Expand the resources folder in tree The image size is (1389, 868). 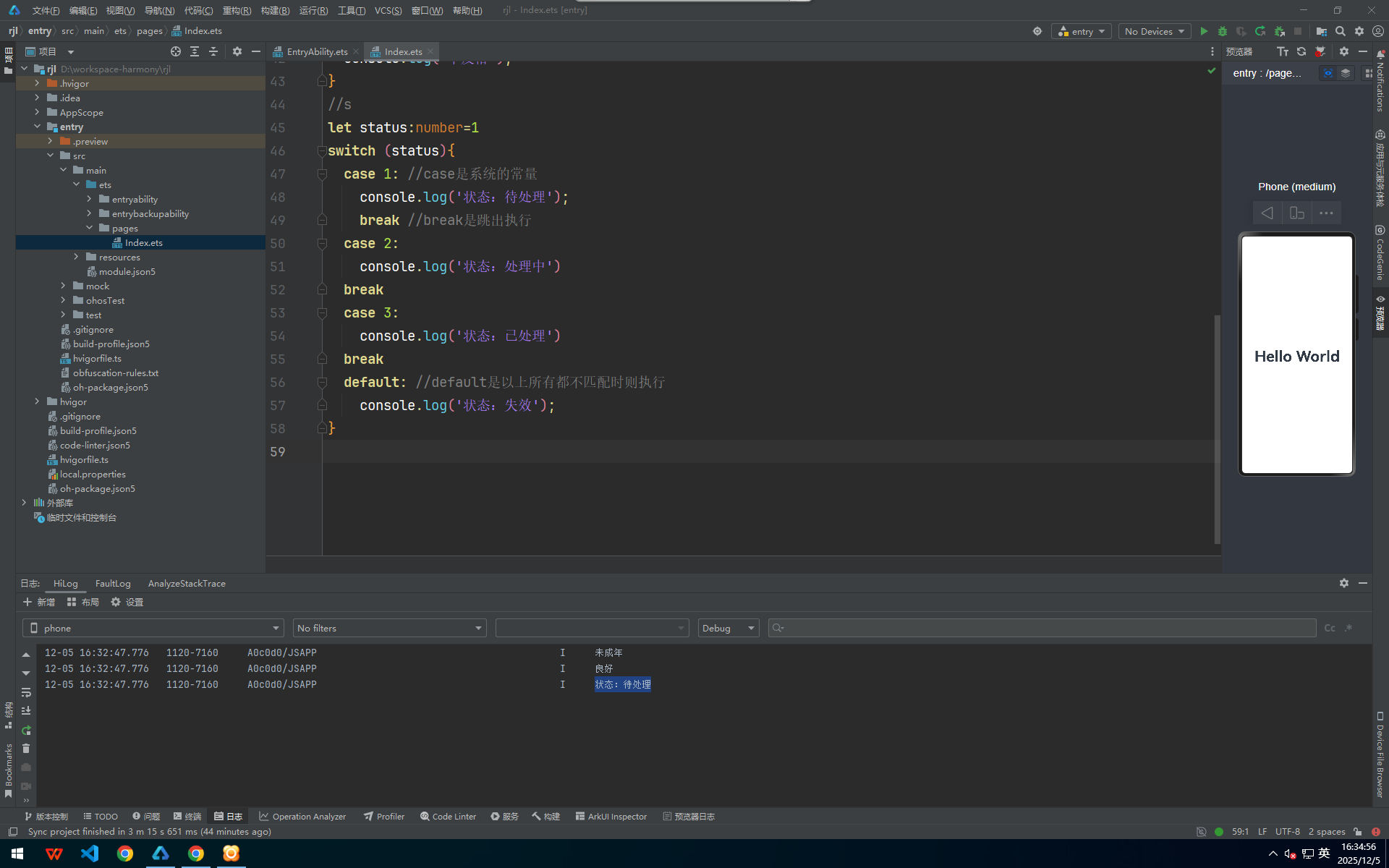pos(76,257)
